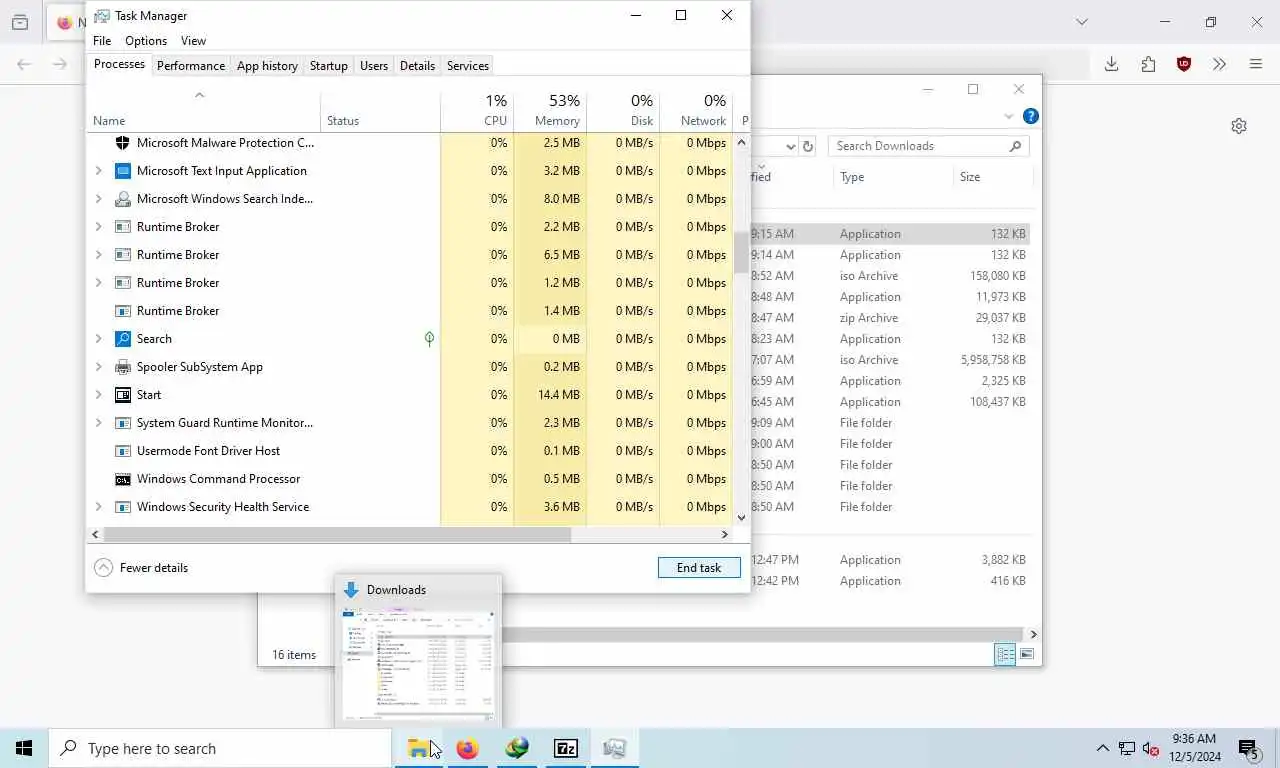Expand the Spooler SubSystem App process
The width and height of the screenshot is (1280, 768).
click(98, 367)
